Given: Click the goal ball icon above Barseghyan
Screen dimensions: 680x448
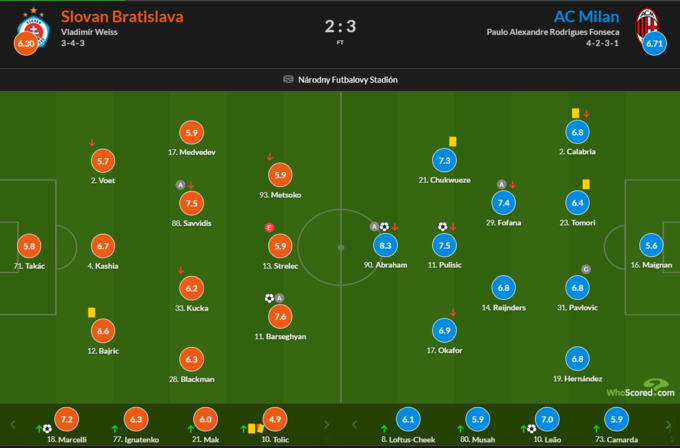Looking at the screenshot, I should coord(269,298).
